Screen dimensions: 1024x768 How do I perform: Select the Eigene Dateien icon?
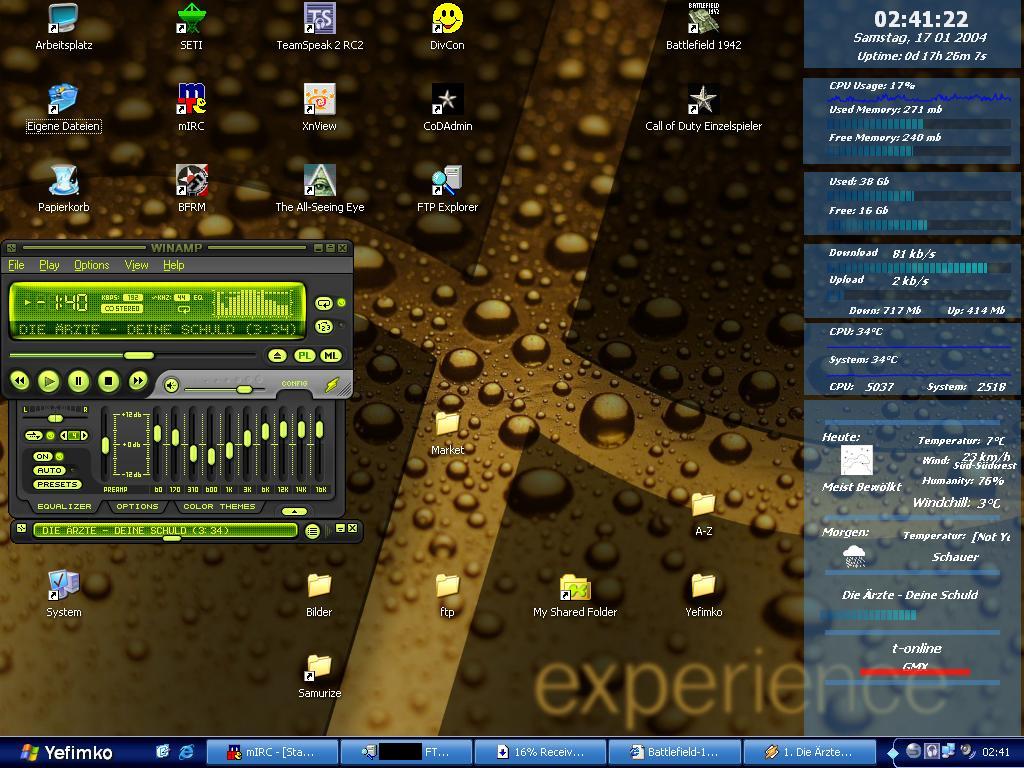pos(63,109)
